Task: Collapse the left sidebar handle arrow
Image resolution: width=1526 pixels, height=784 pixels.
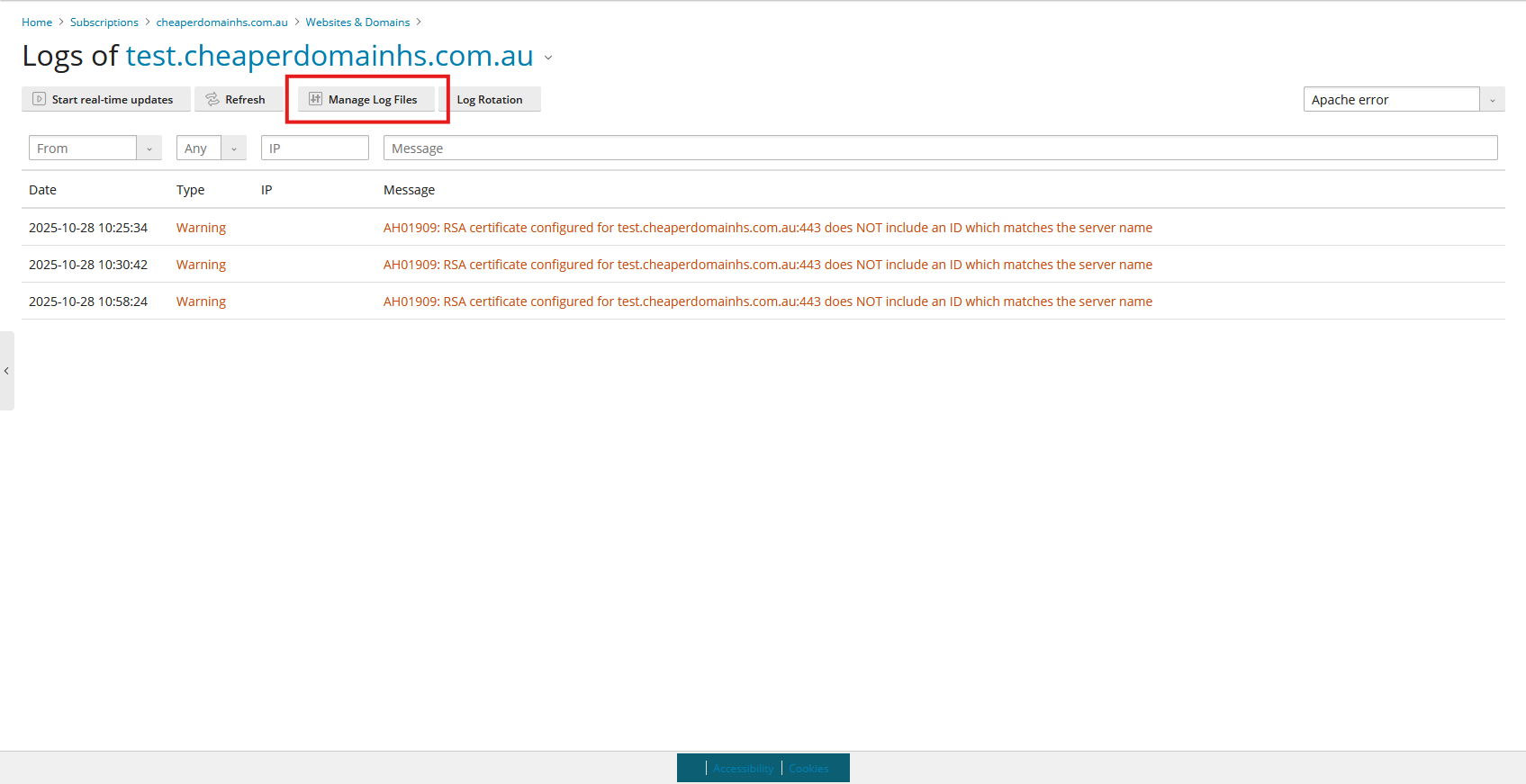Action: (x=6, y=371)
